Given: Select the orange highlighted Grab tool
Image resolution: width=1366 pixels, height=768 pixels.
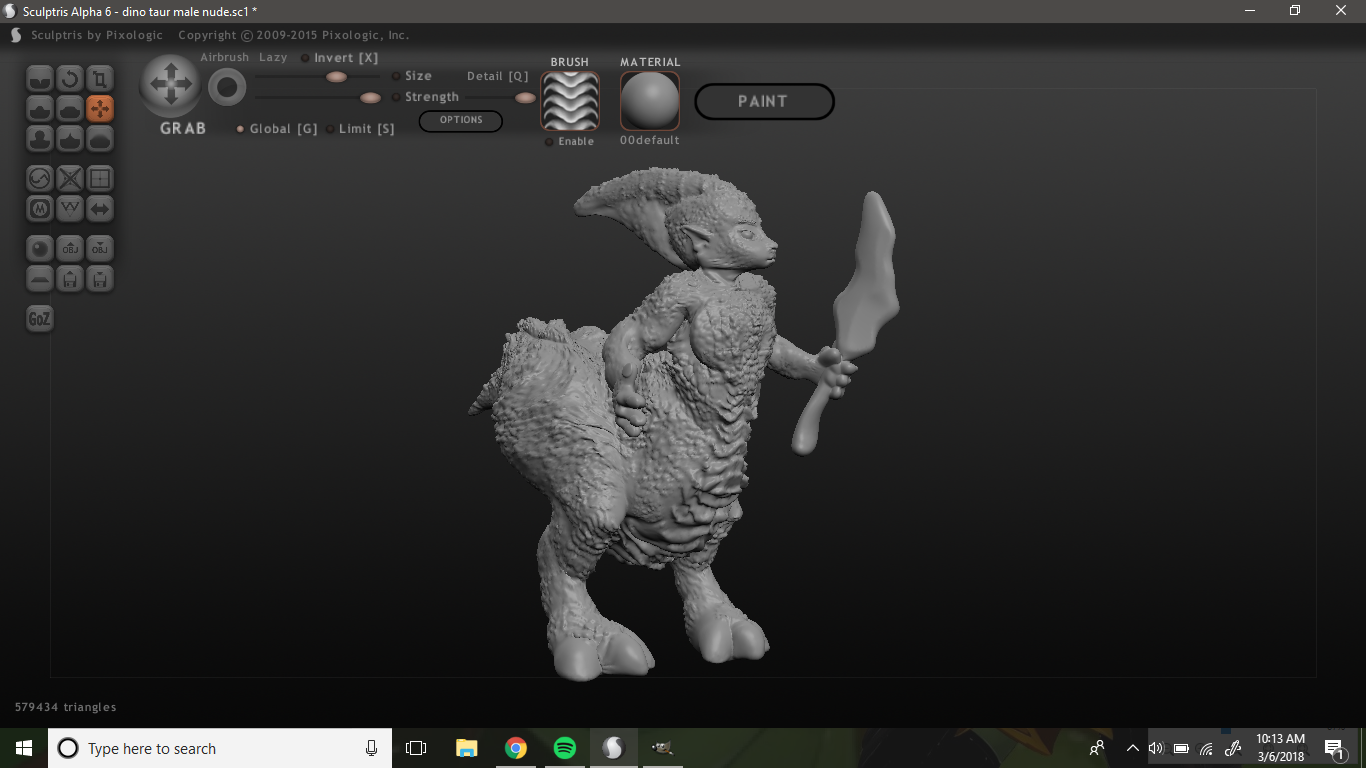Looking at the screenshot, I should click(100, 109).
